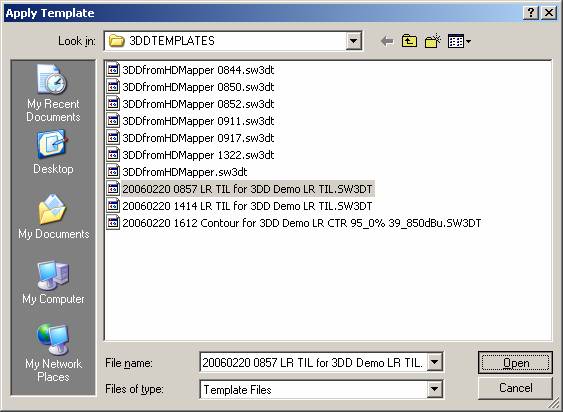Select the 20060220 1612 Contour template file
This screenshot has height=412, width=563.
[294, 223]
